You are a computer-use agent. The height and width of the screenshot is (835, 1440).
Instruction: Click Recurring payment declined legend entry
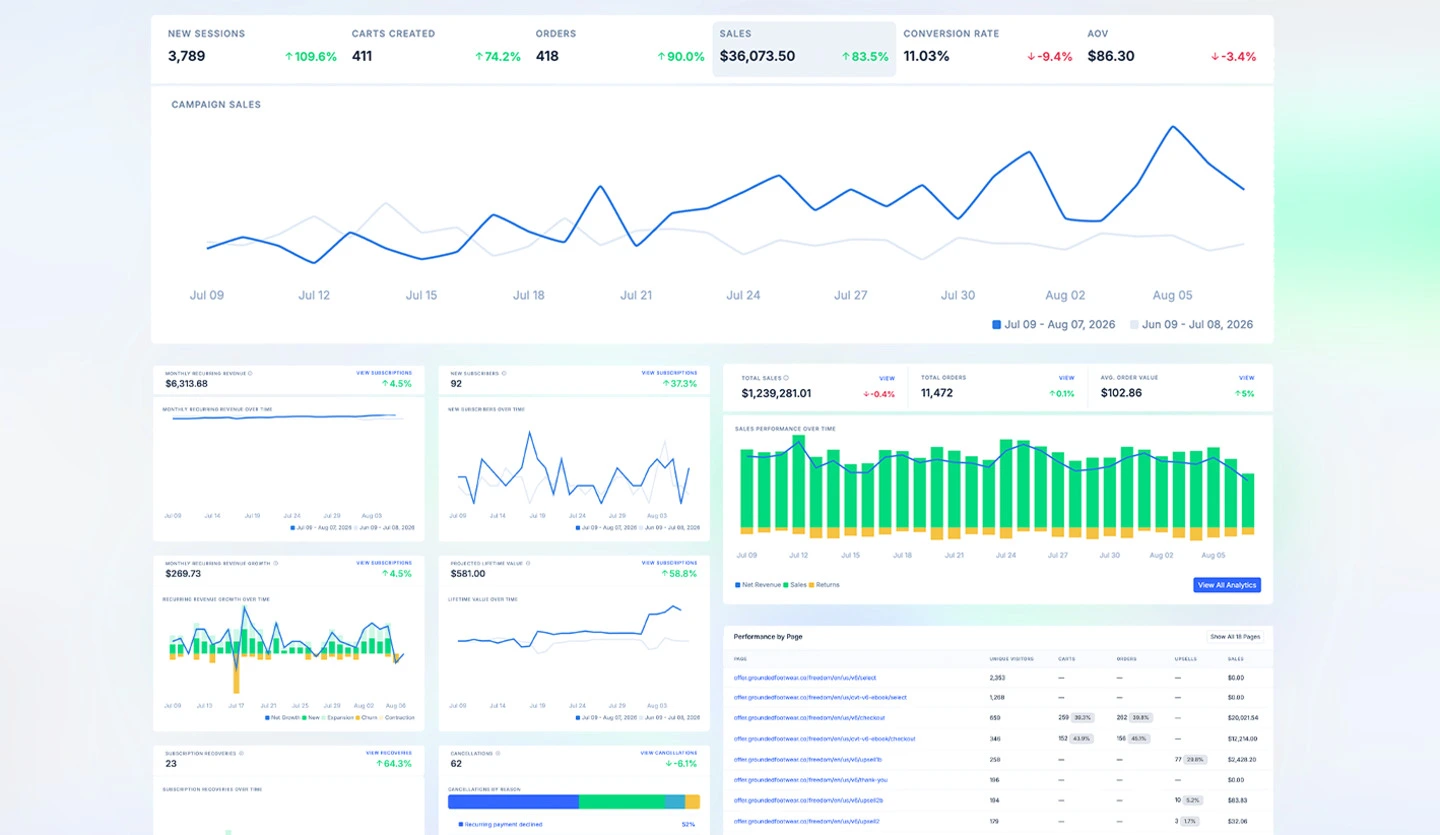(500, 824)
